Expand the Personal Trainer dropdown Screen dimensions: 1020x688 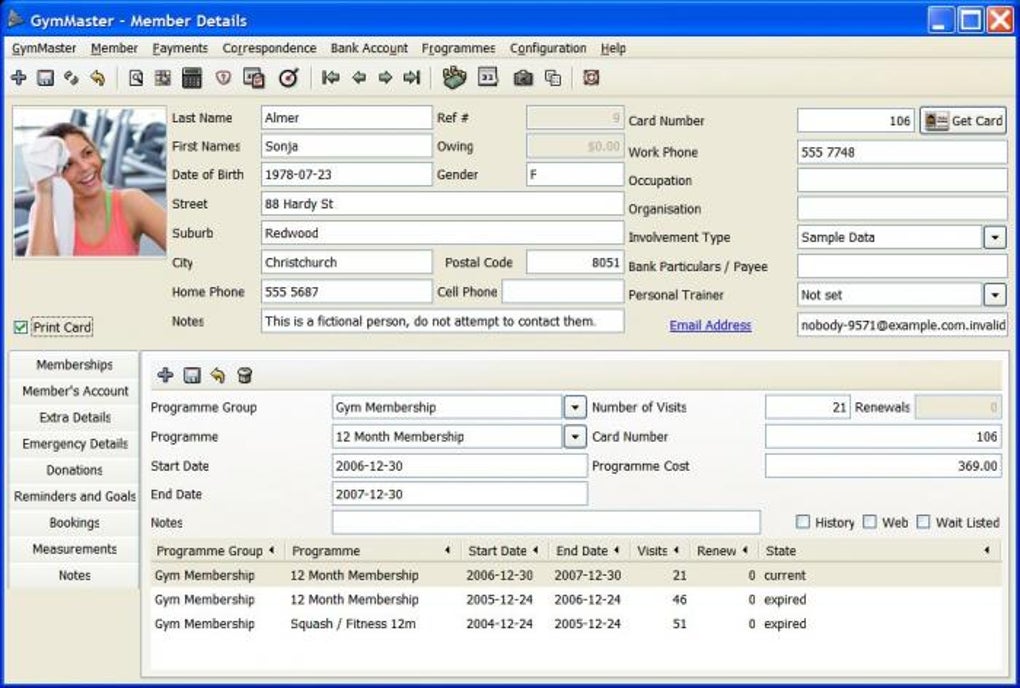point(994,295)
